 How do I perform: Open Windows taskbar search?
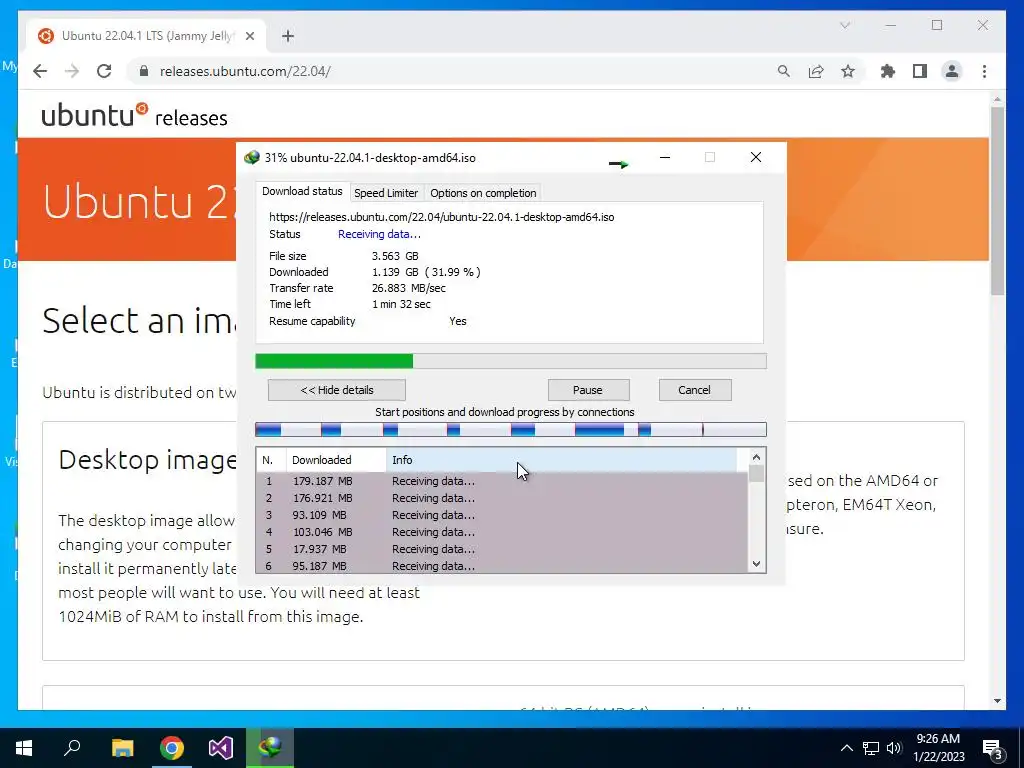coord(72,748)
